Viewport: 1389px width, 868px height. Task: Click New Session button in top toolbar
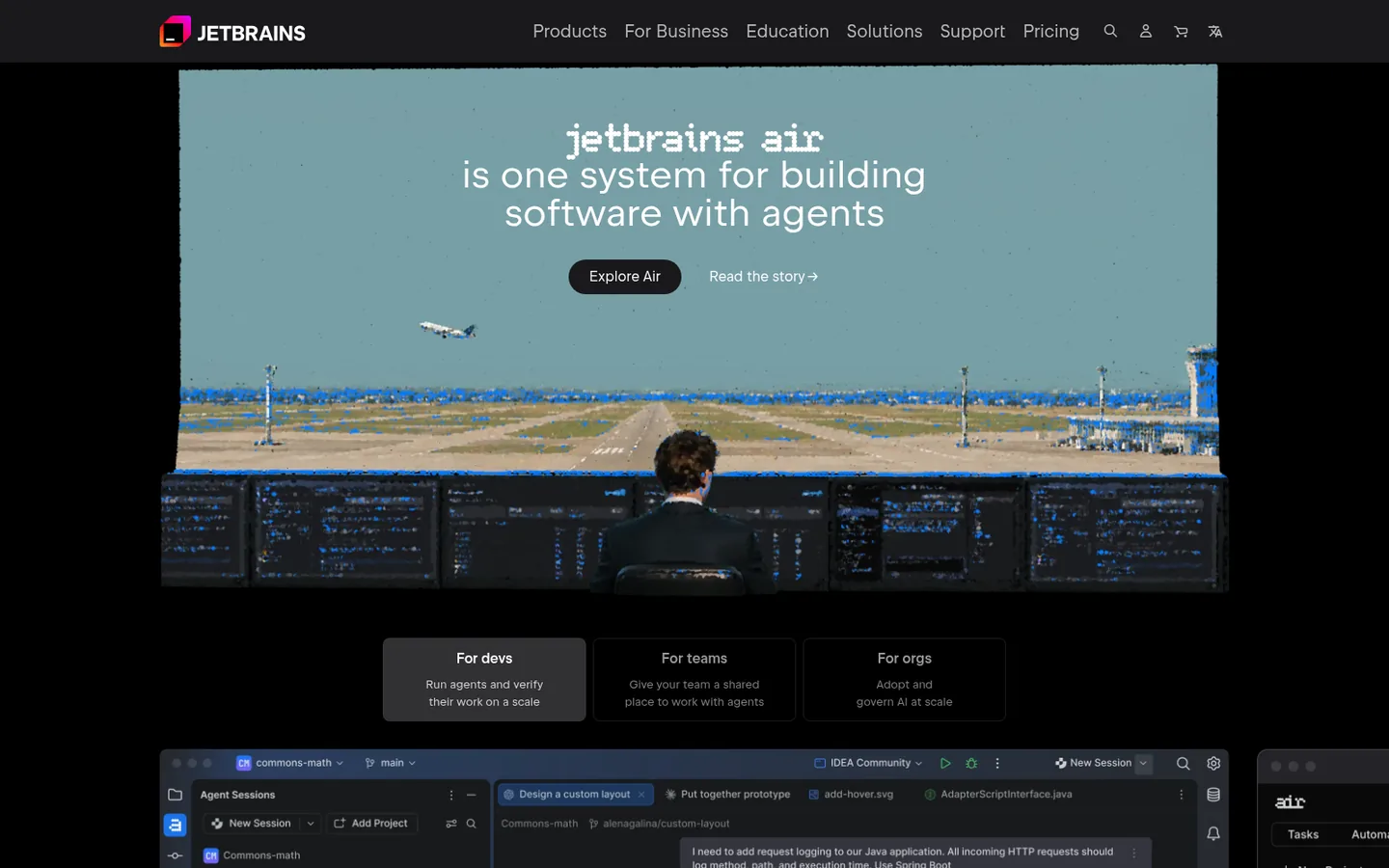1093,763
